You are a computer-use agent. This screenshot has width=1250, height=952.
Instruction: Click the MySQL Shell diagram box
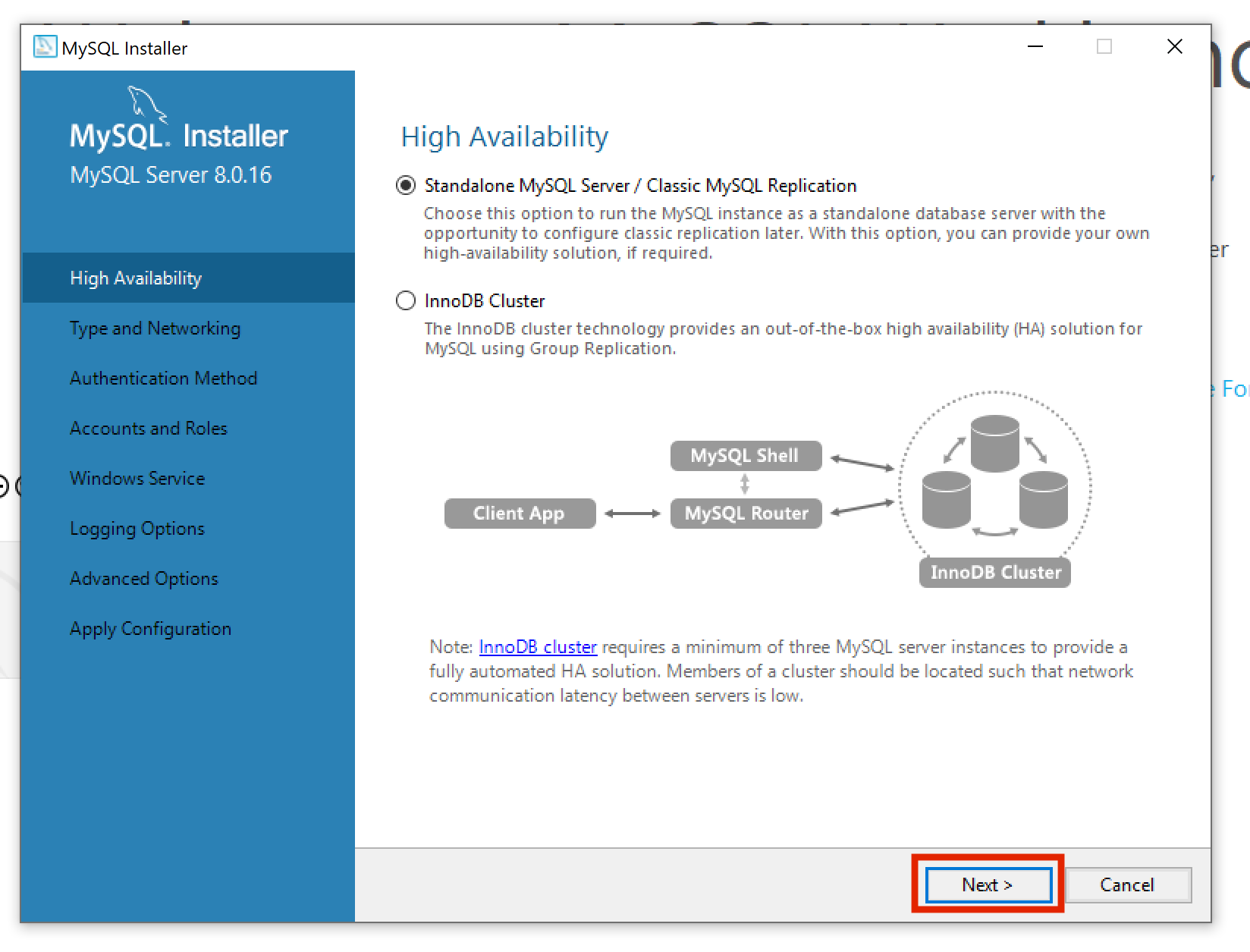point(746,456)
